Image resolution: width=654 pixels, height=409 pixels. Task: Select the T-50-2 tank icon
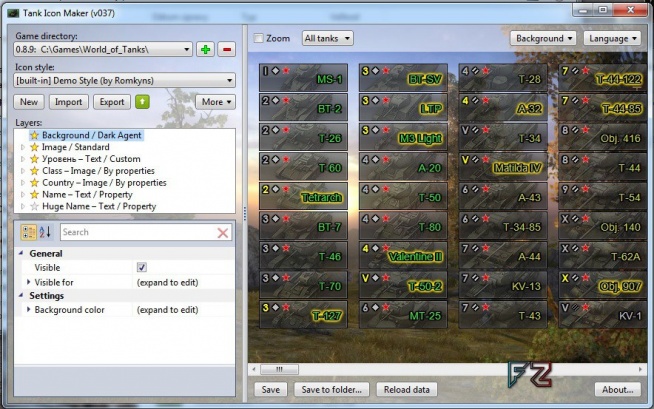403,285
